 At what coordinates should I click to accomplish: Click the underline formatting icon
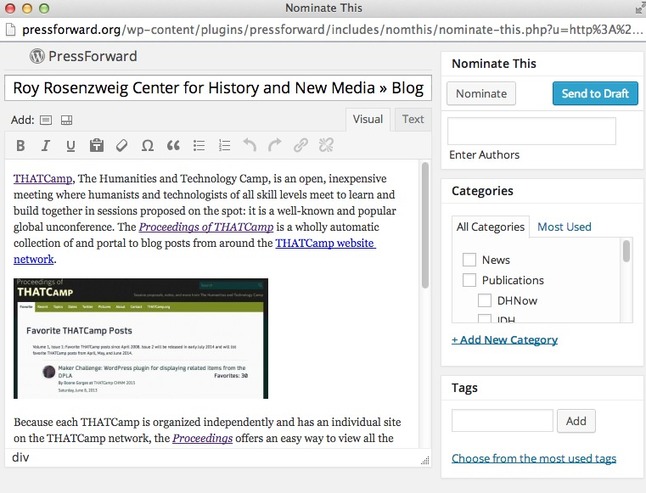click(71, 146)
